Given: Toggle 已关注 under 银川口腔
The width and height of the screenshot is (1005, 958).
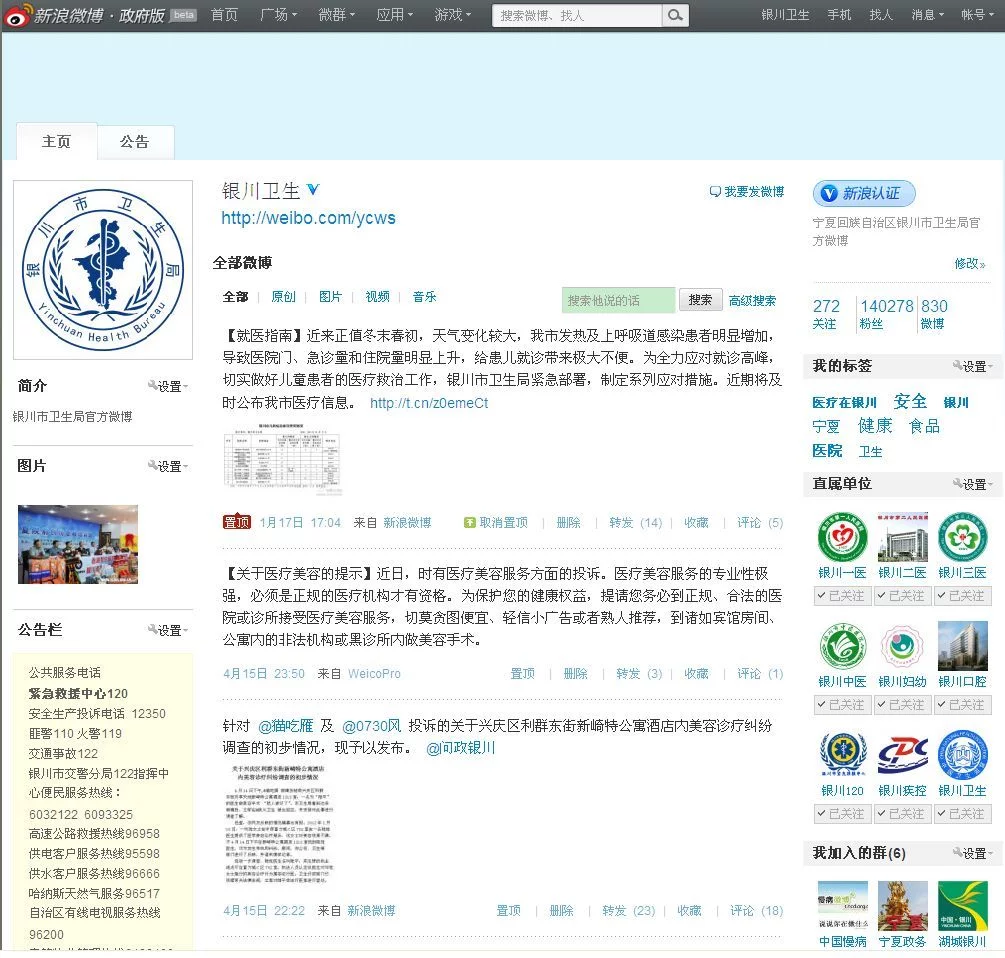Looking at the screenshot, I should 961,705.
